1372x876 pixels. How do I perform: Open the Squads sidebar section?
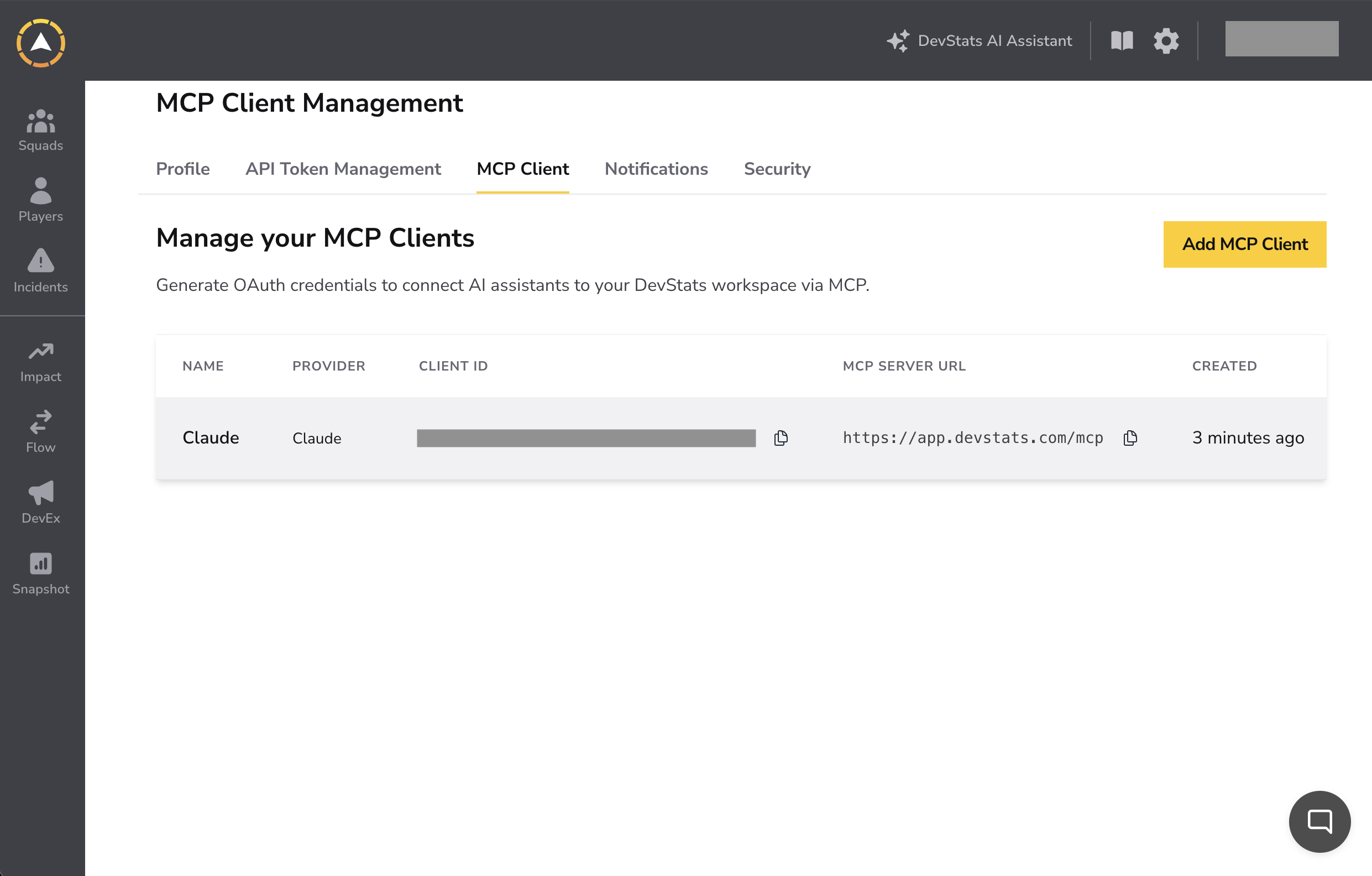click(41, 131)
